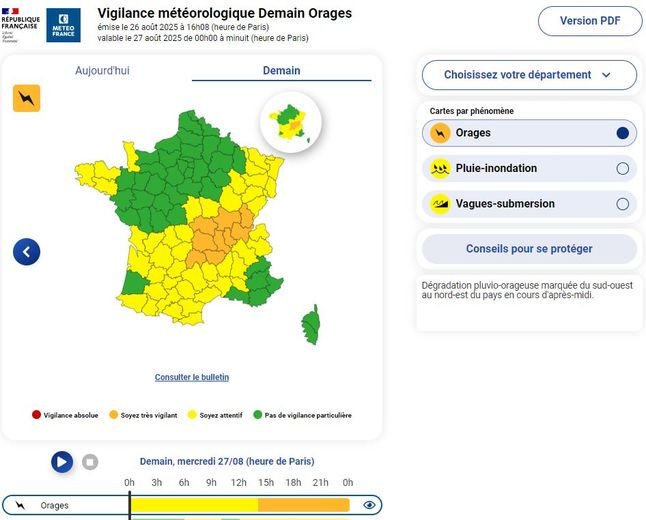The width and height of the screenshot is (646, 520).
Task: Click the previous arrow left of the map
Action: (27, 252)
